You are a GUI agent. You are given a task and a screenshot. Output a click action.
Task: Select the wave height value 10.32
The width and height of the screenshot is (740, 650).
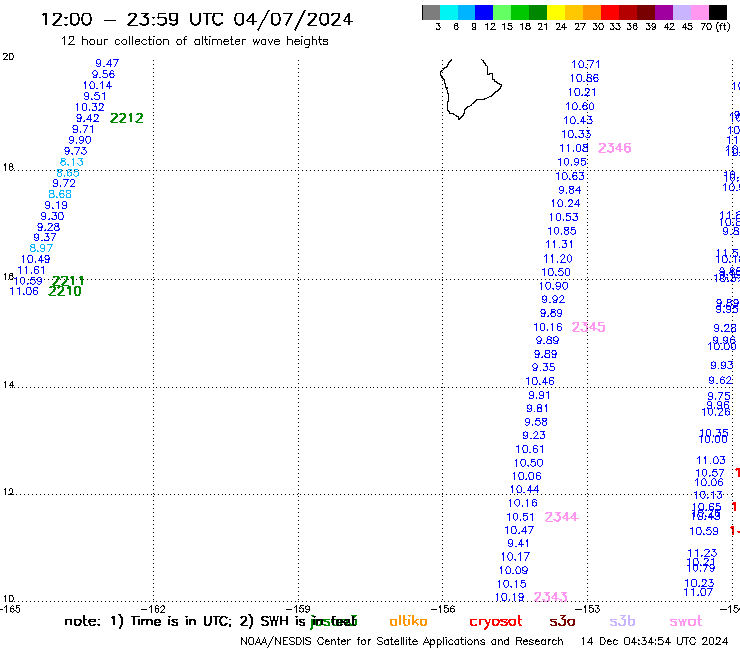tap(90, 107)
